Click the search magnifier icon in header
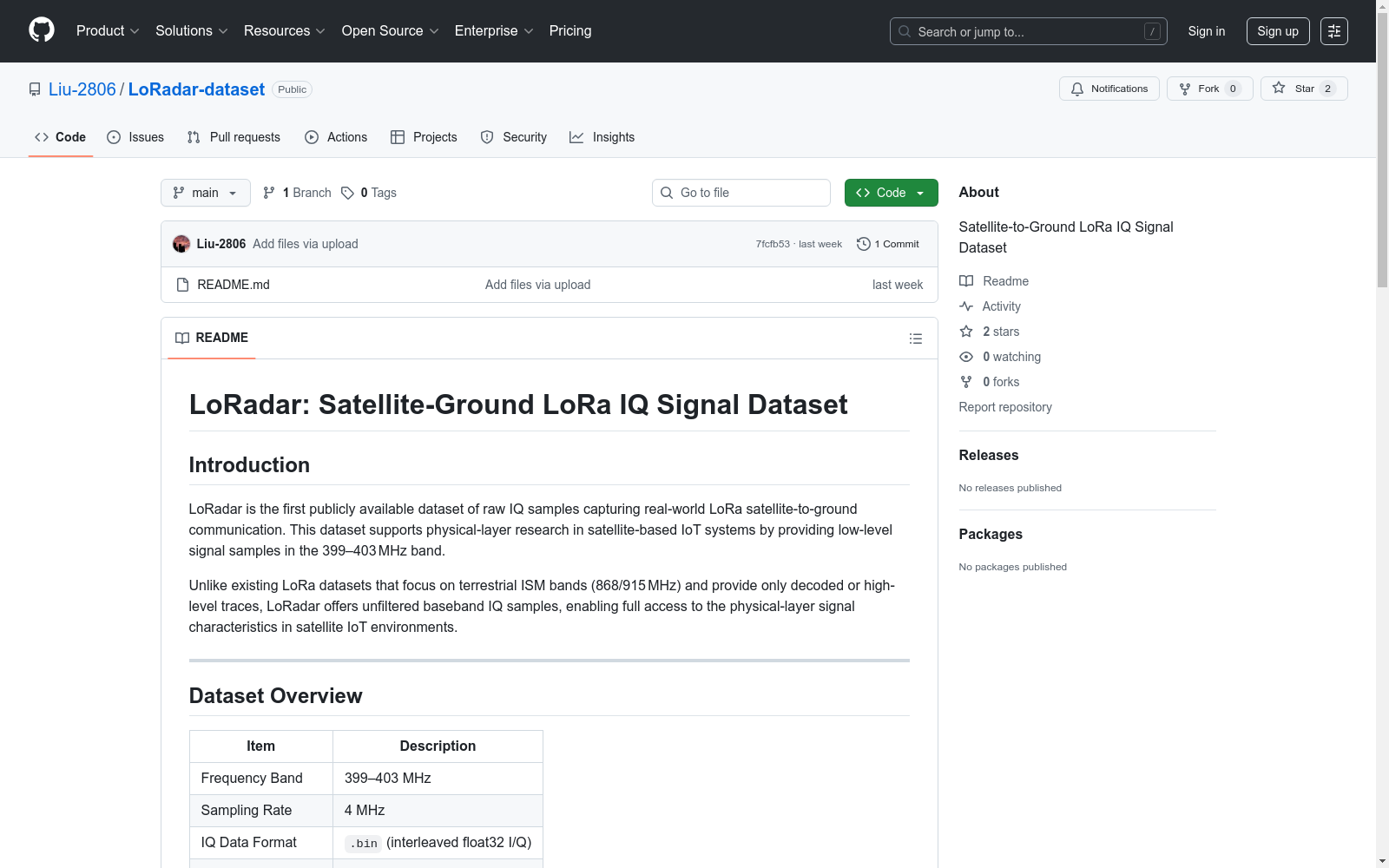This screenshot has height=868, width=1389. tap(905, 31)
